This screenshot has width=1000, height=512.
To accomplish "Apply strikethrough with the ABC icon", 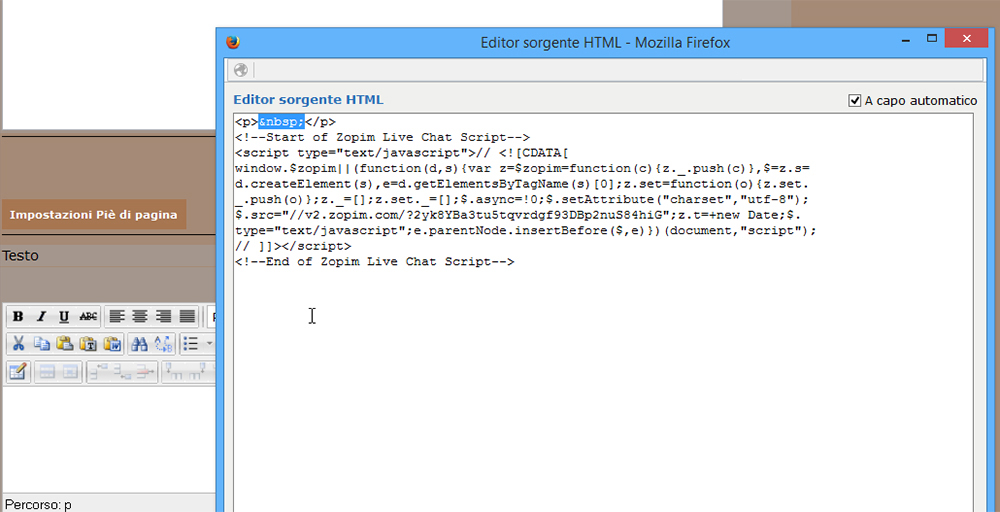I will [88, 316].
